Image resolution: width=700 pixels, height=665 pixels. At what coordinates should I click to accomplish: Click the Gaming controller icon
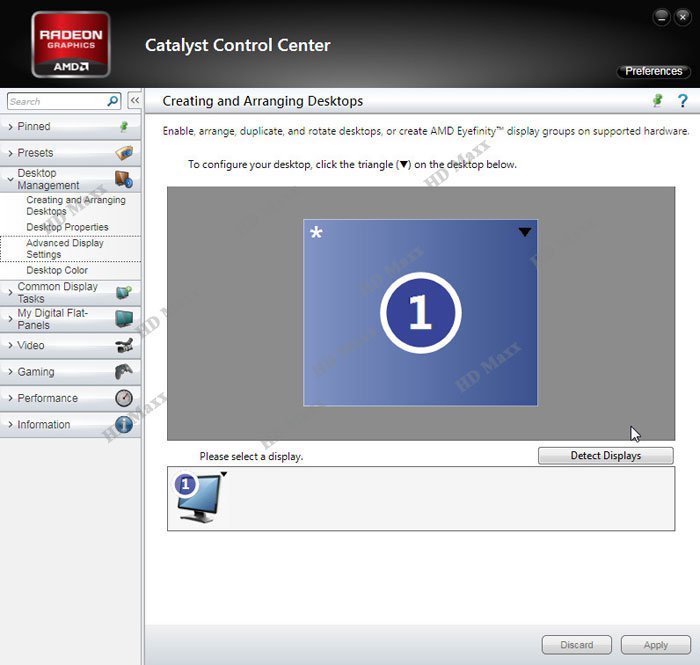click(124, 371)
